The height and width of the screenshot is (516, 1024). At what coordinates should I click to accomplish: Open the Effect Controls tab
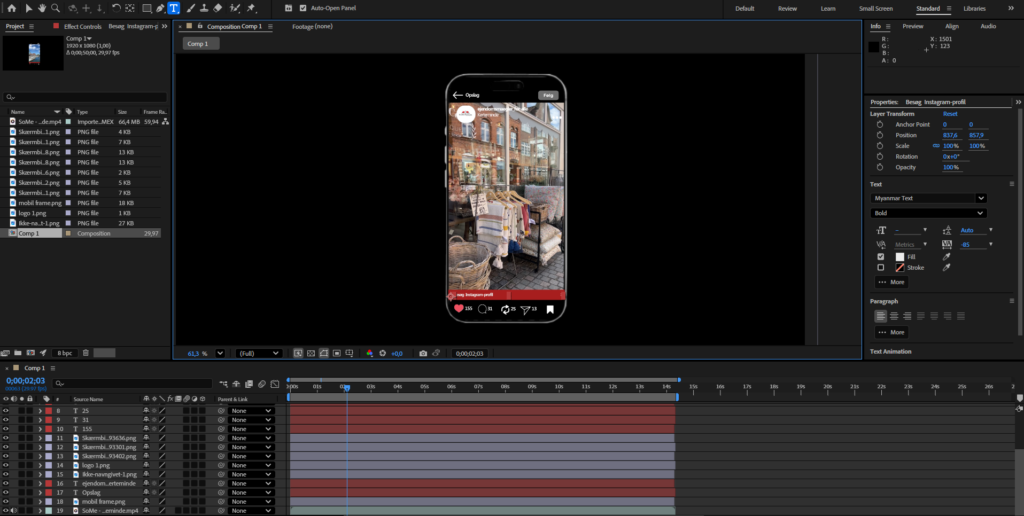coord(83,26)
